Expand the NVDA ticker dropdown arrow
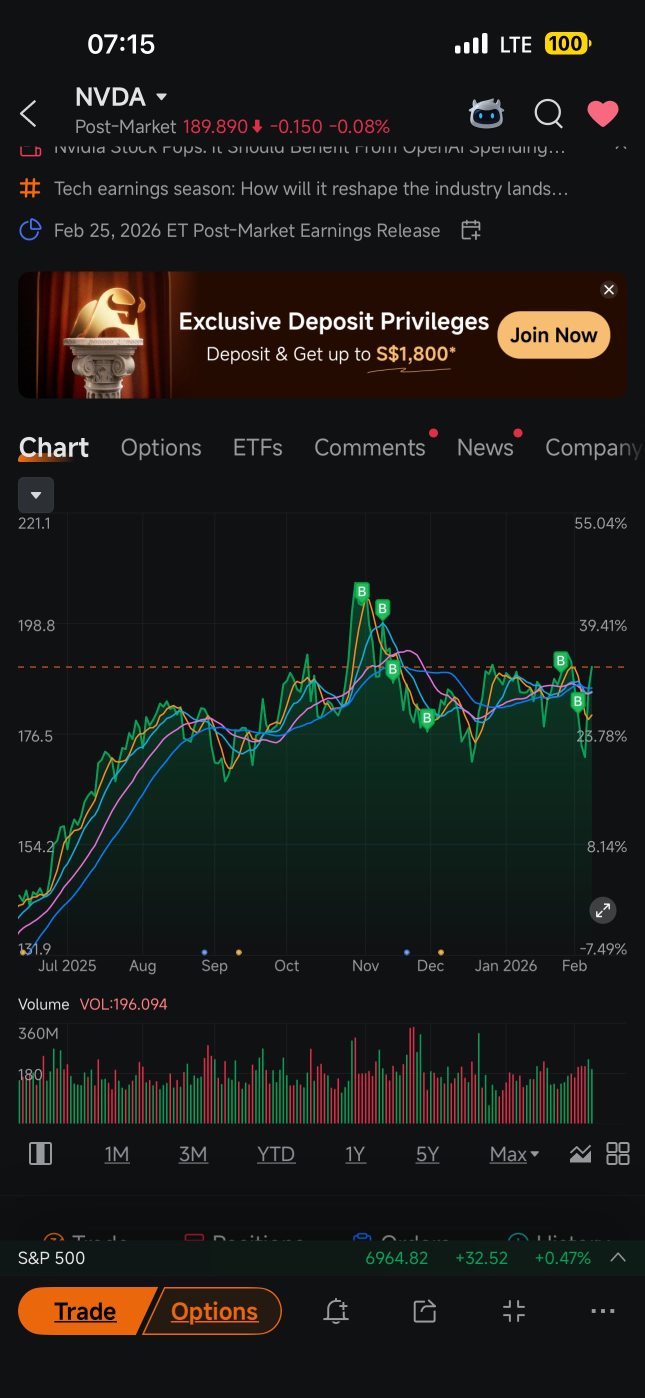This screenshot has width=645, height=1398. click(162, 97)
